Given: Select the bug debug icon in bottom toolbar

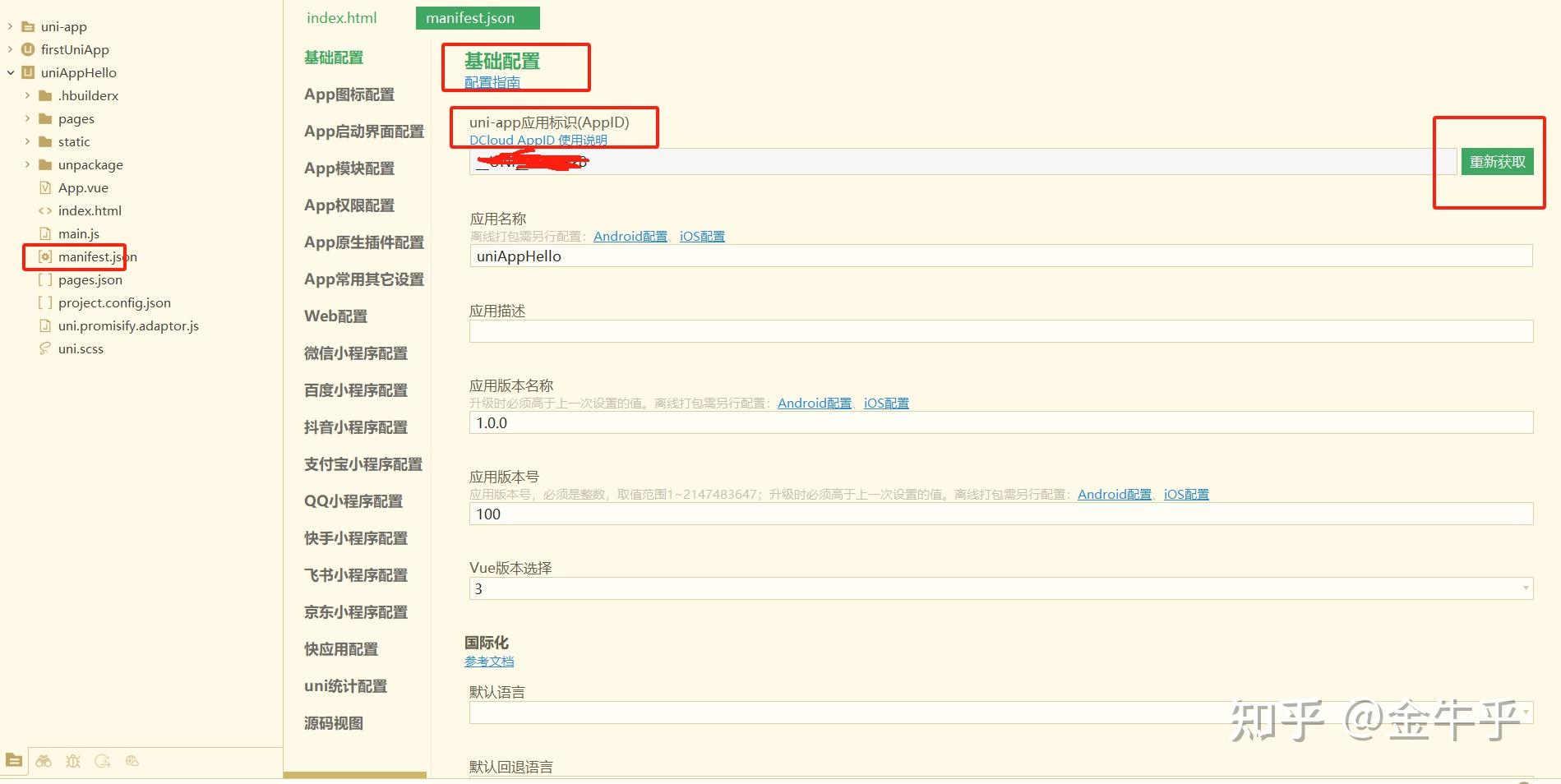Looking at the screenshot, I should tap(72, 761).
